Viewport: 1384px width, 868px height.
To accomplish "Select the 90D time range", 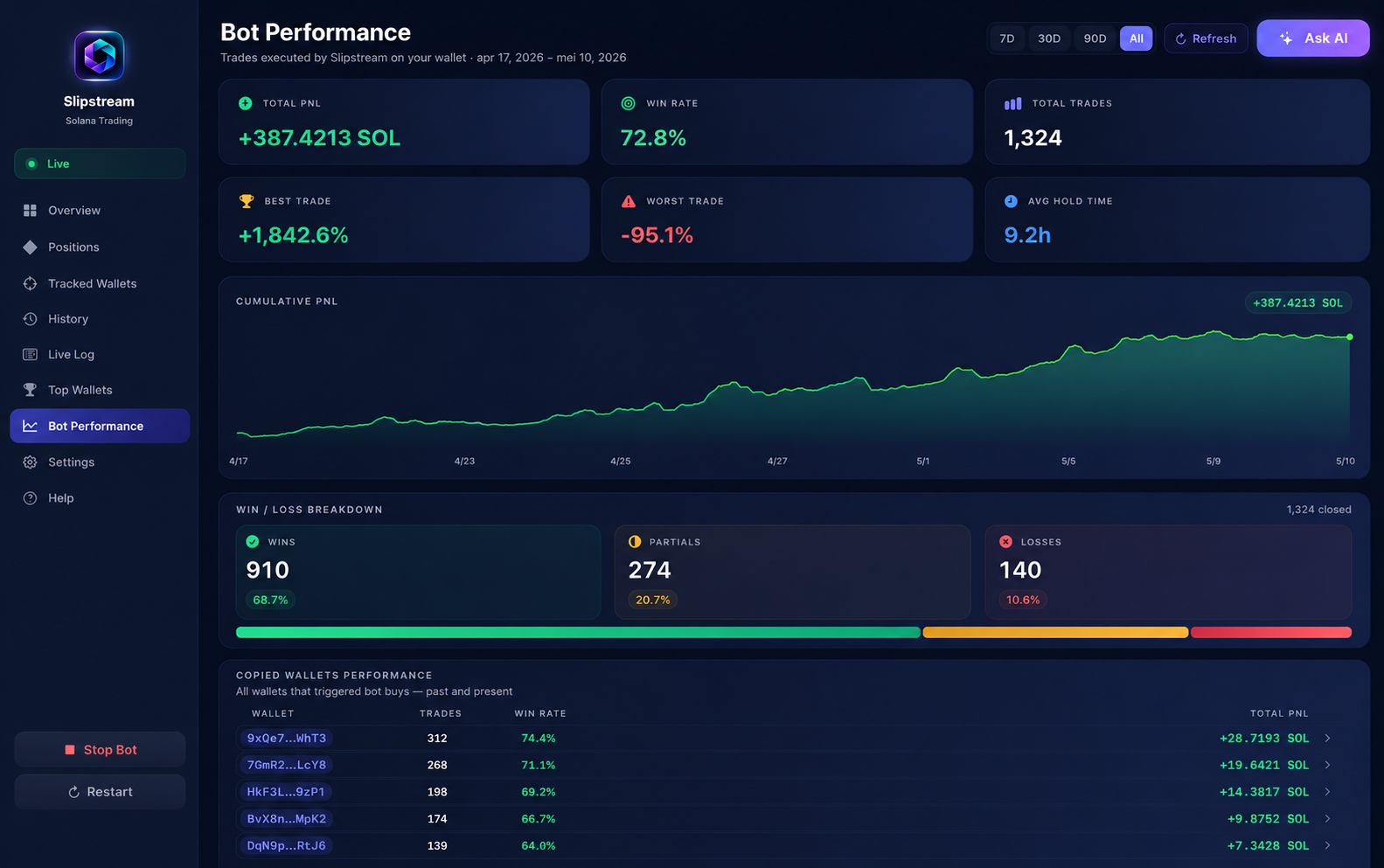I will click(1095, 38).
